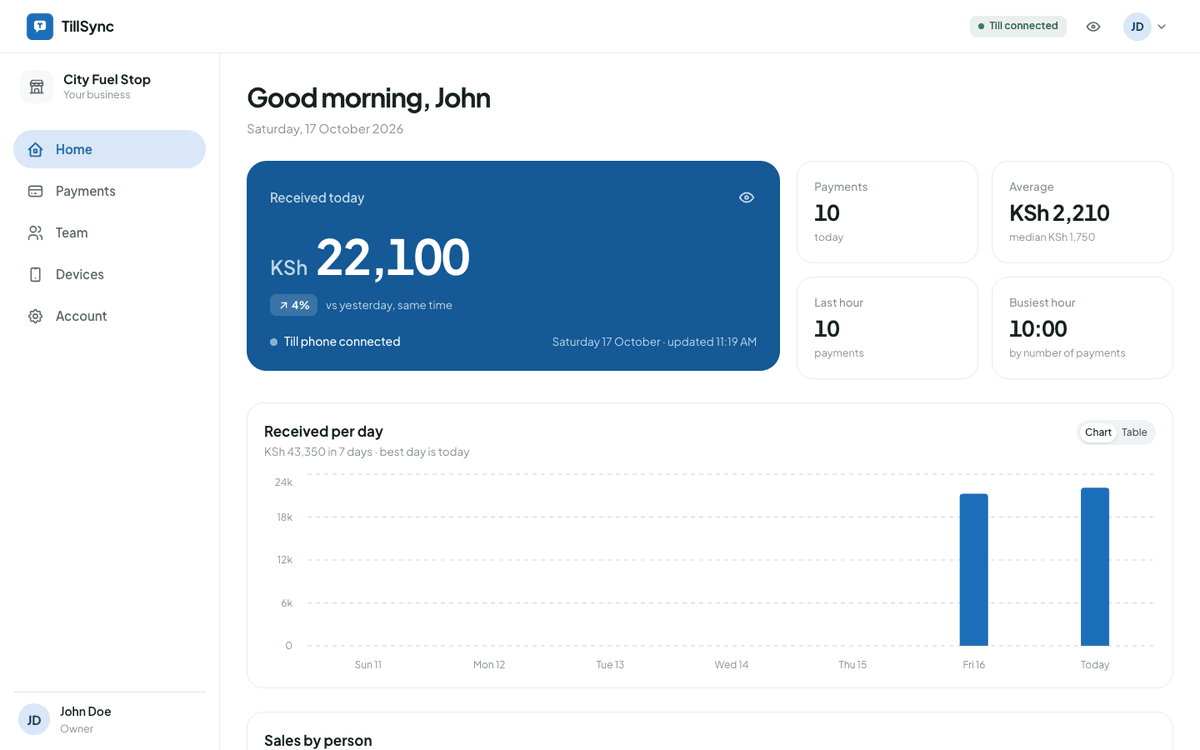Image resolution: width=1200 pixels, height=750 pixels.
Task: Click the Sales by person heading
Action: [318, 741]
